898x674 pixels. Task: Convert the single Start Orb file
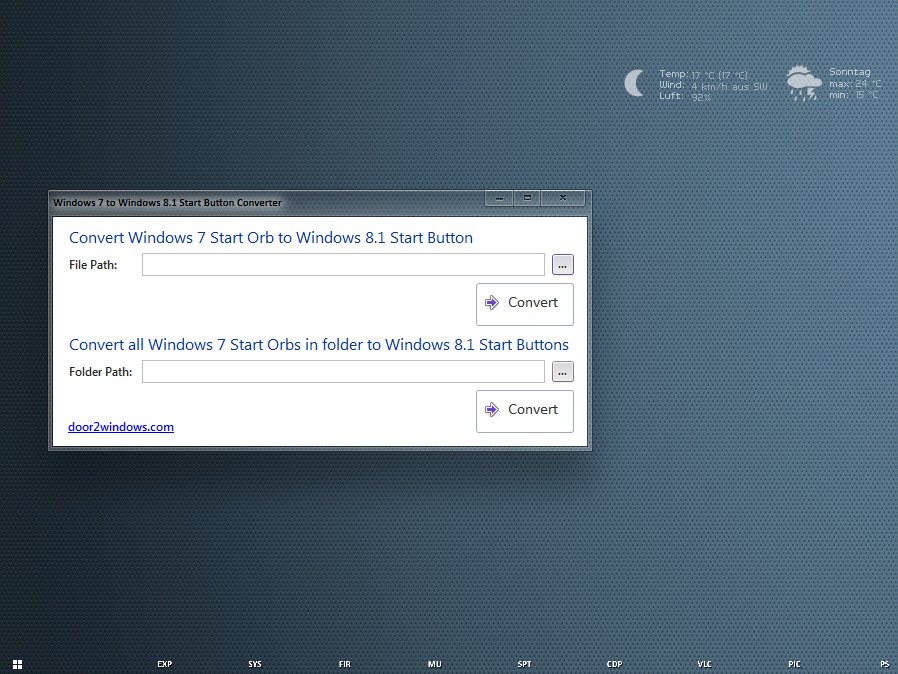(x=525, y=304)
